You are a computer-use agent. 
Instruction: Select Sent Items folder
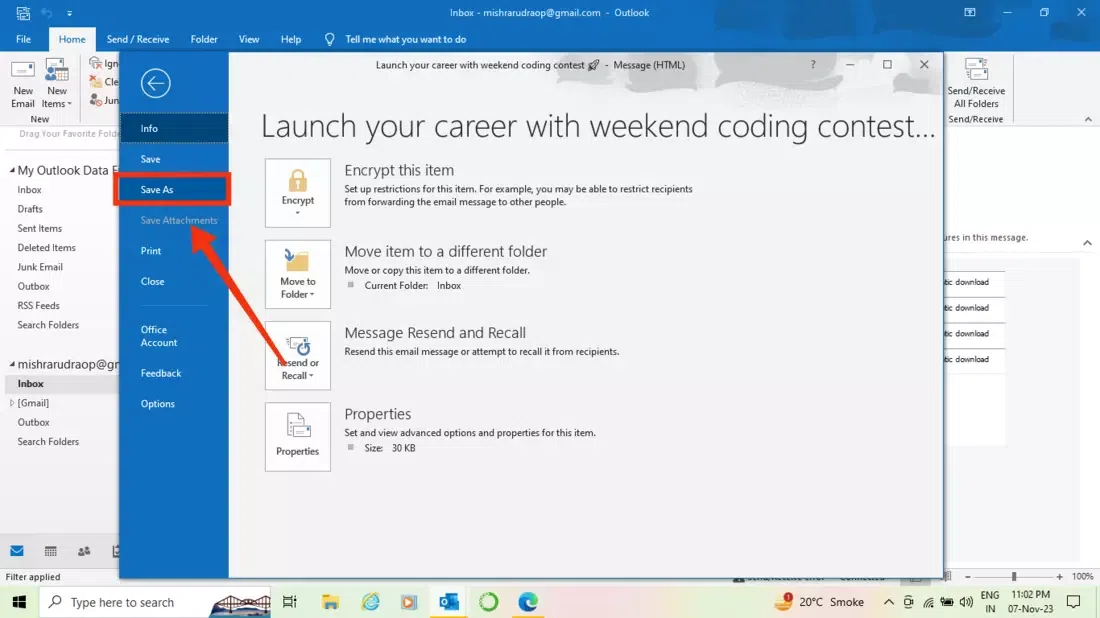(39, 228)
